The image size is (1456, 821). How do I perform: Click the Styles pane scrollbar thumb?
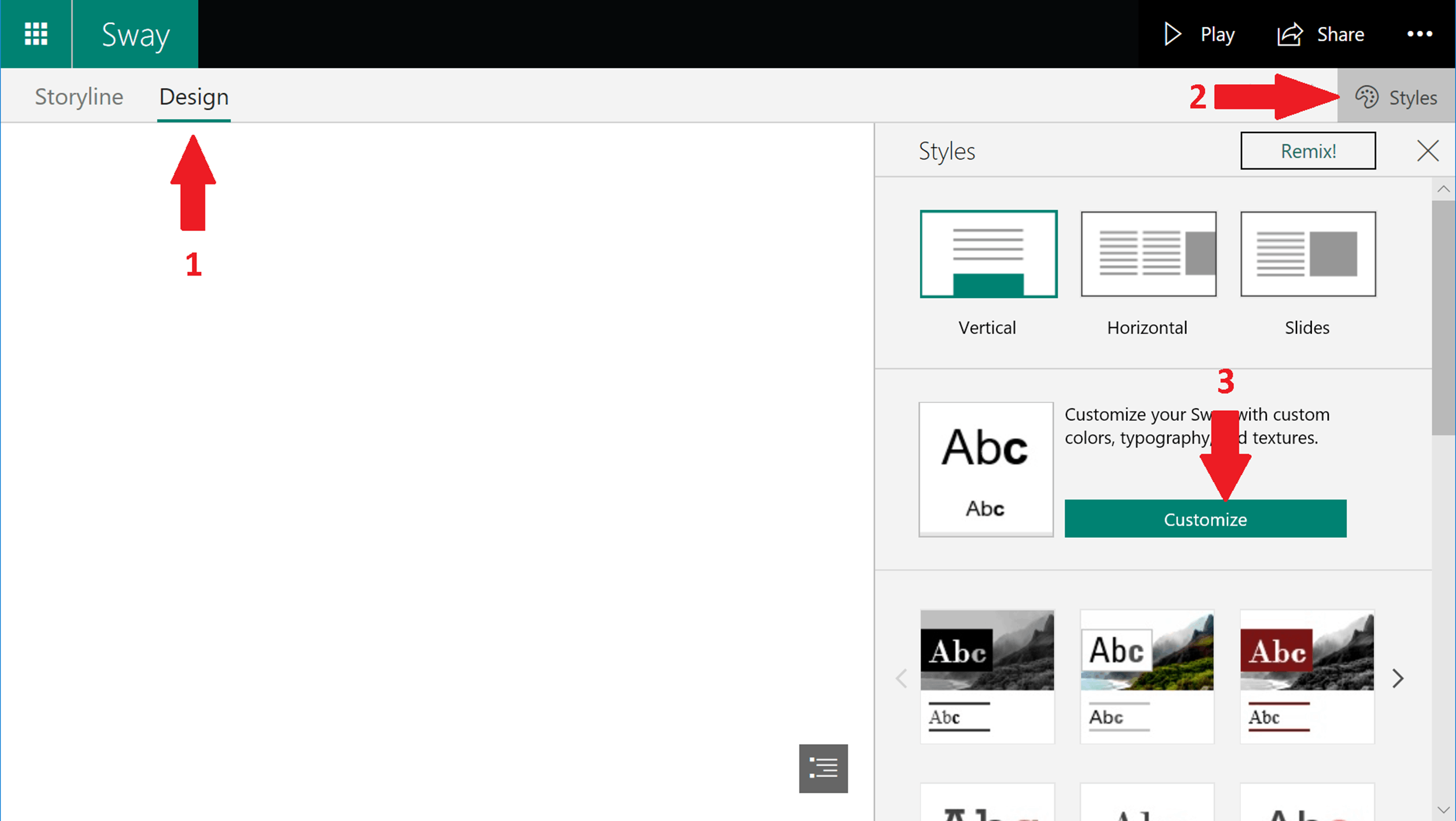pyautogui.click(x=1444, y=318)
